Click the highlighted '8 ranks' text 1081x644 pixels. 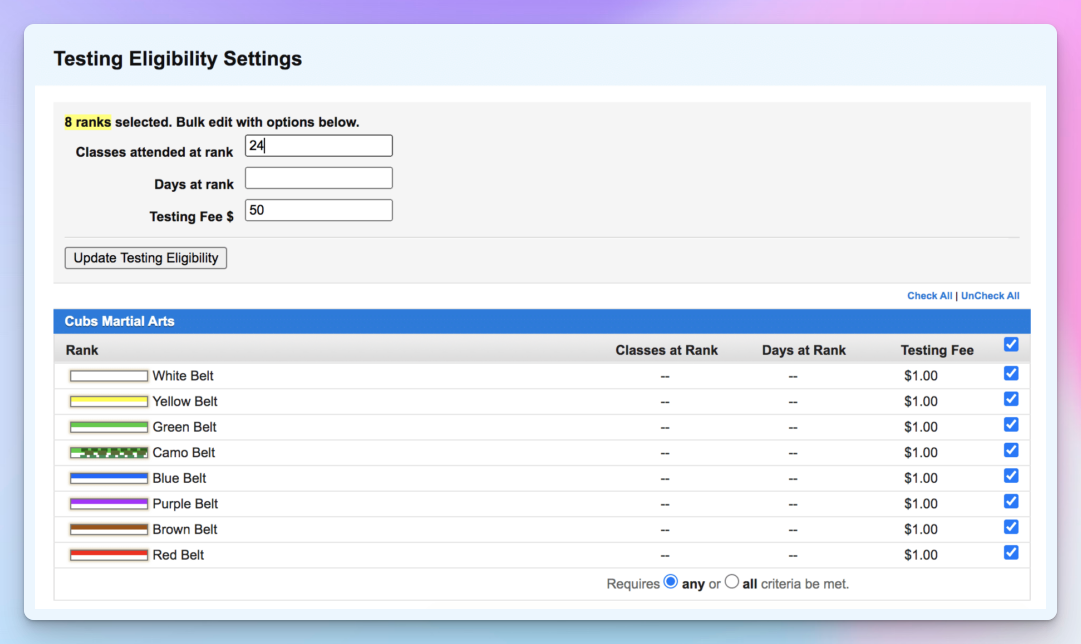[x=88, y=122]
